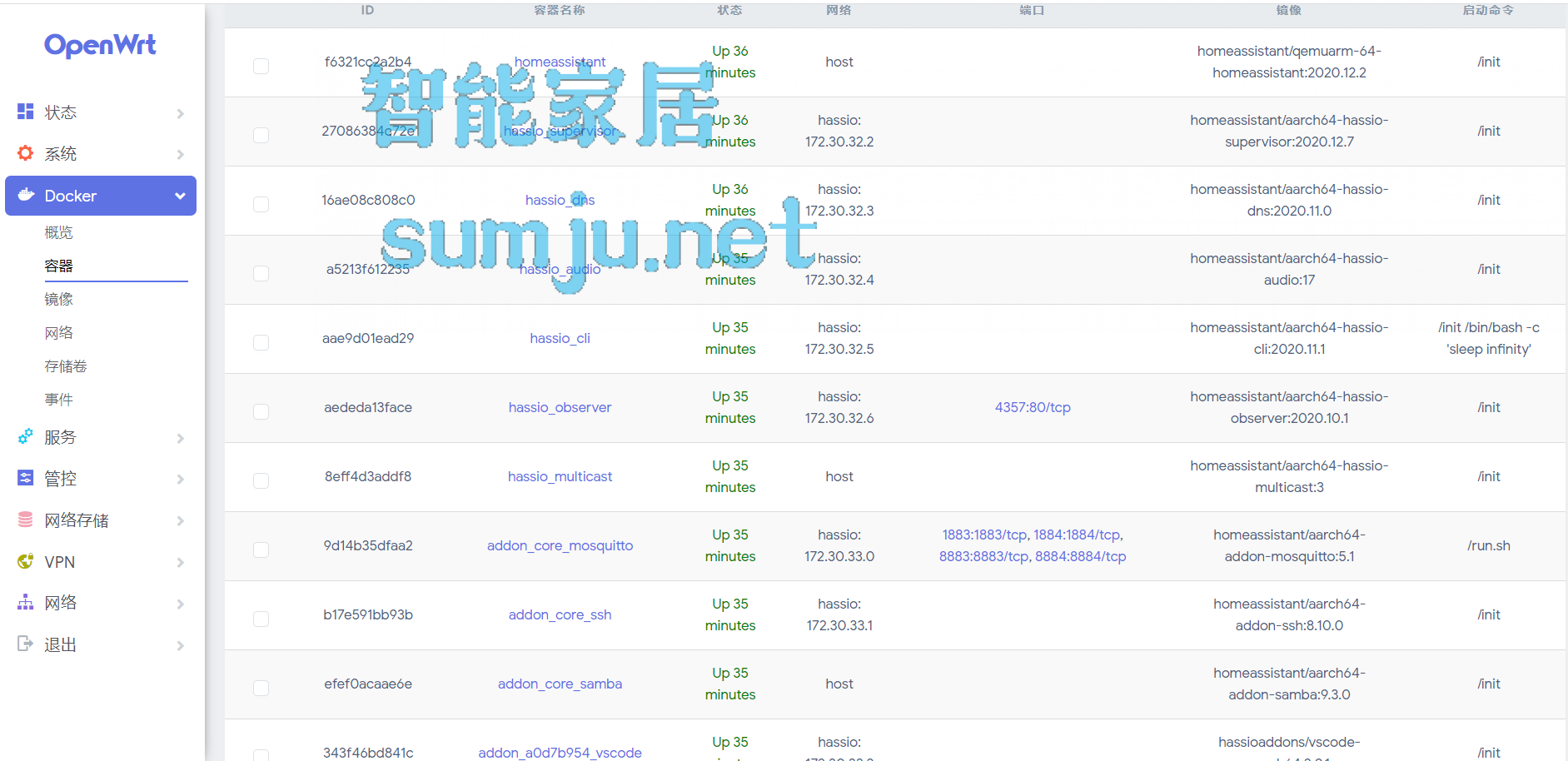Click the 网络存储 storage icon
This screenshot has width=1568, height=761.
click(x=26, y=520)
